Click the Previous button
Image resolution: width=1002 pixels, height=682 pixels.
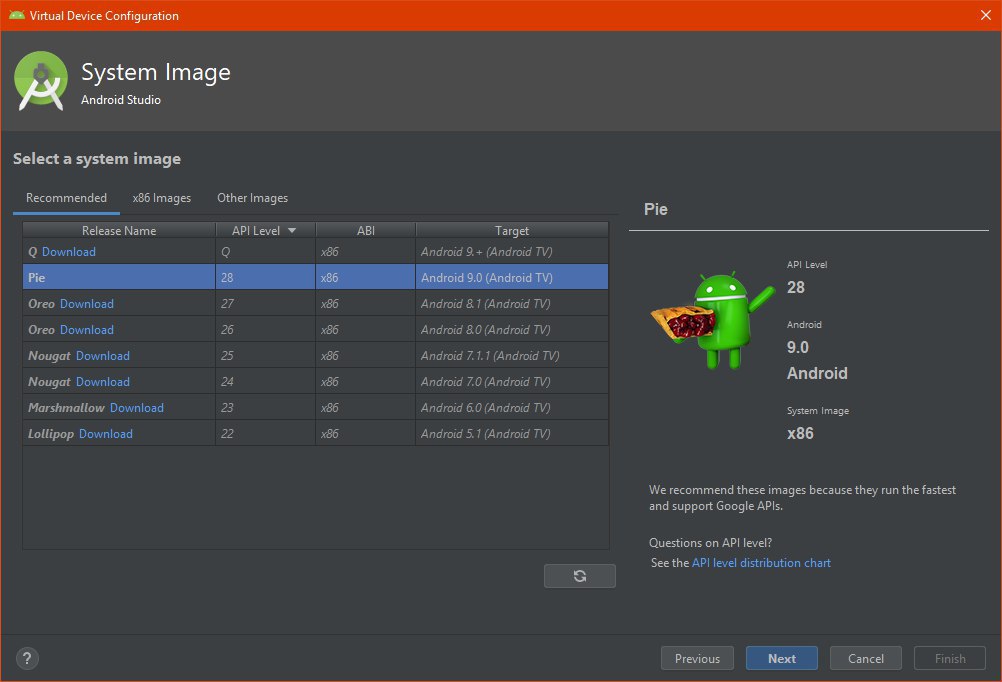tap(697, 658)
